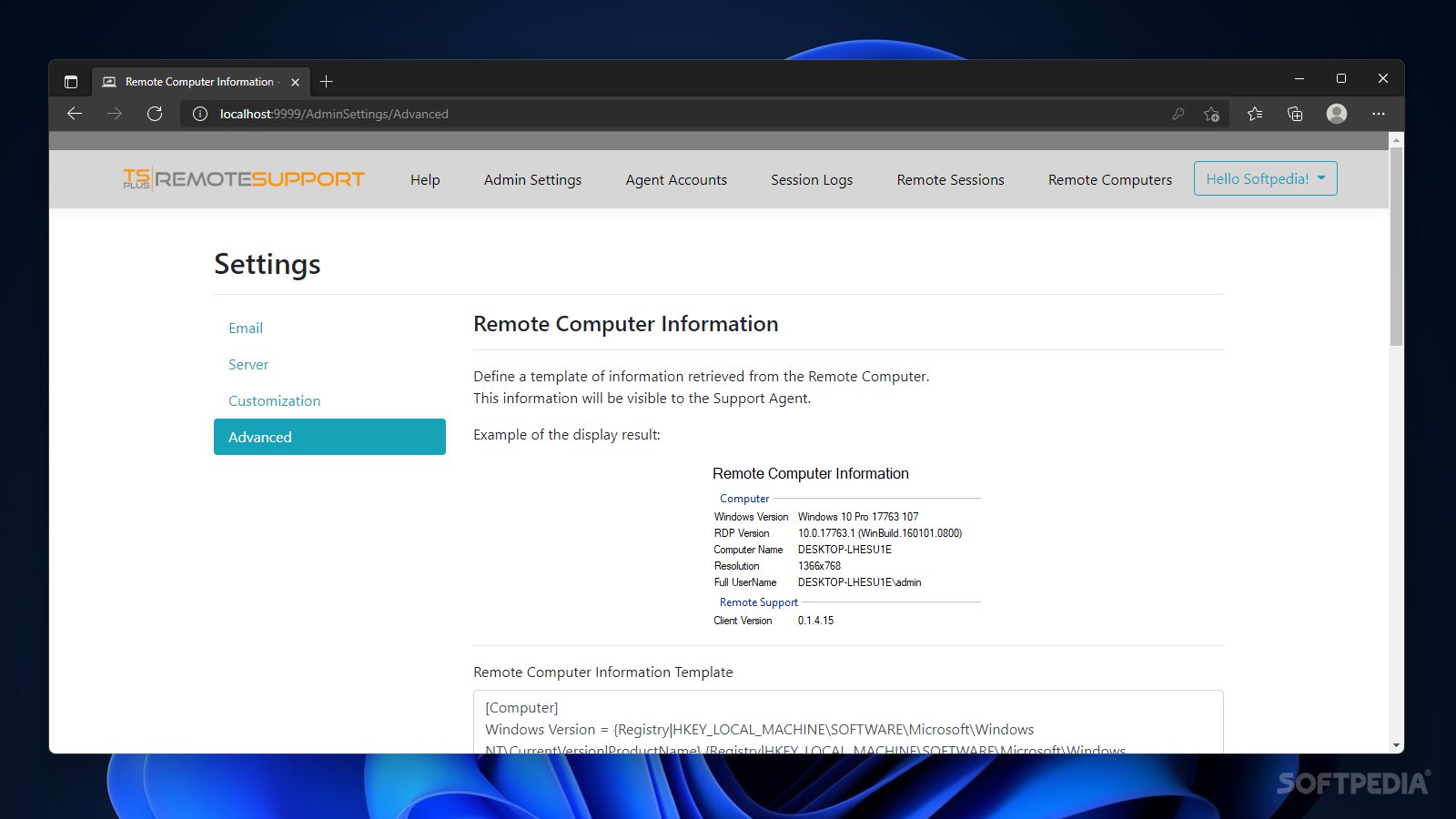Click the browser forward arrow

[115, 114]
